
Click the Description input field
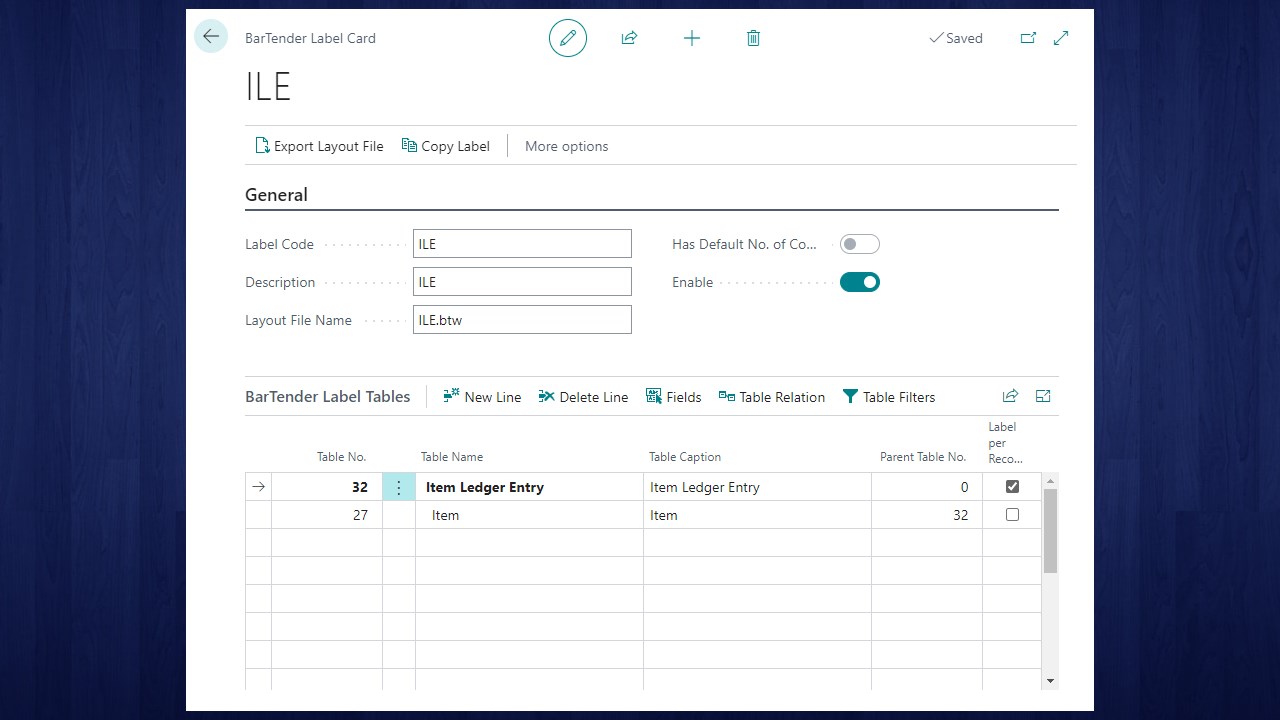pos(522,282)
